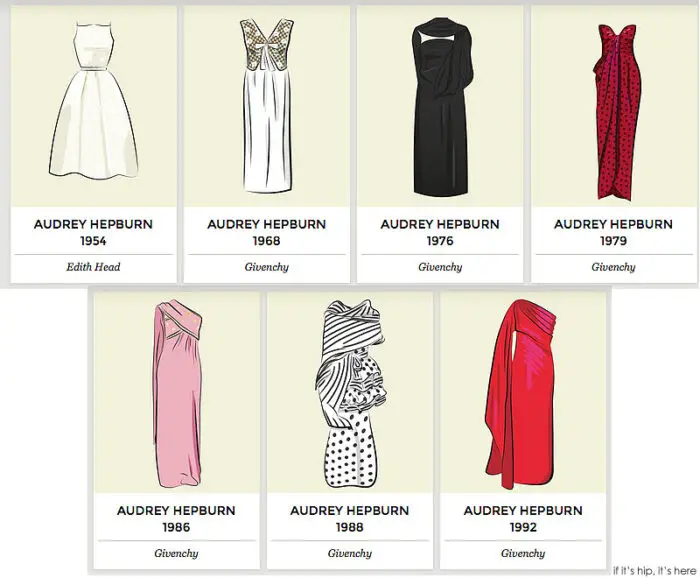Click the 1992 red caped gown illustration
The width and height of the screenshot is (700, 578).
pyautogui.click(x=521, y=394)
